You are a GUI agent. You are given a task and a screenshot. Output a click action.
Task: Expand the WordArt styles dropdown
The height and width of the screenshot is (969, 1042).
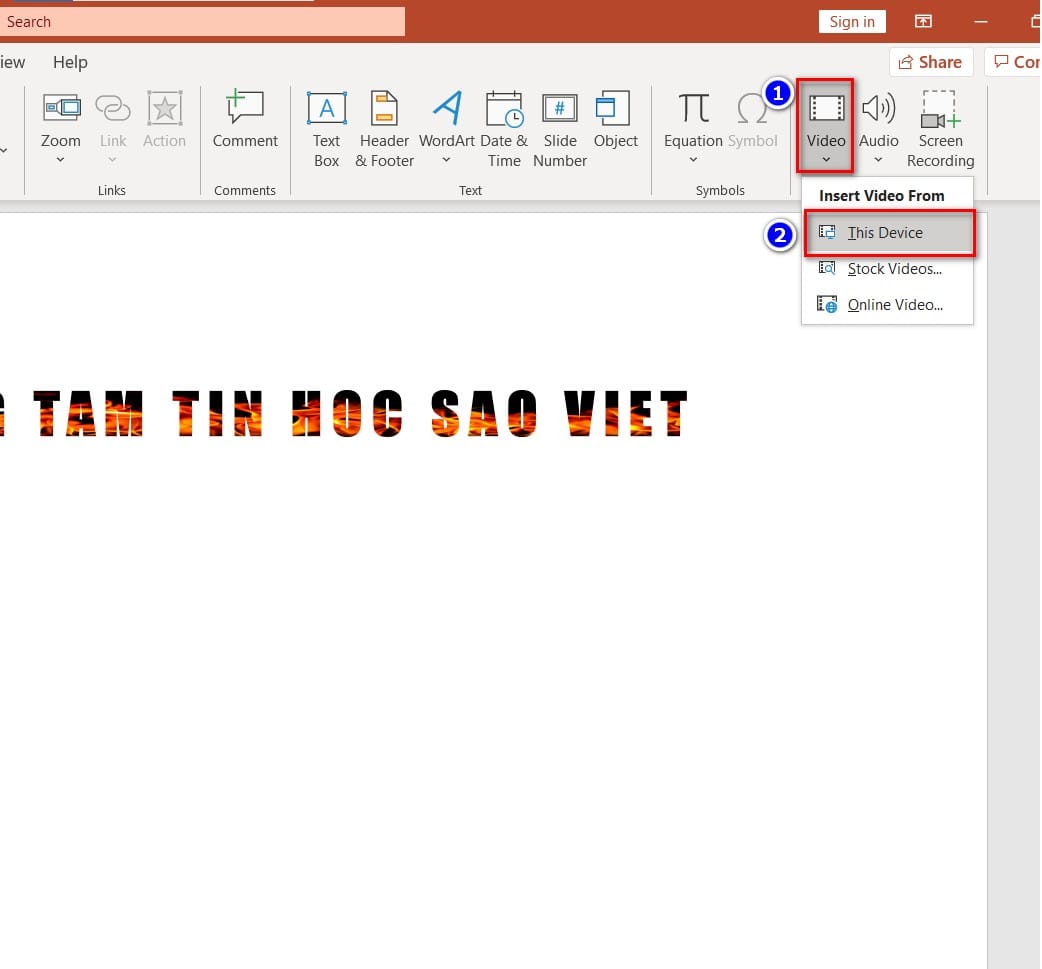(447, 160)
